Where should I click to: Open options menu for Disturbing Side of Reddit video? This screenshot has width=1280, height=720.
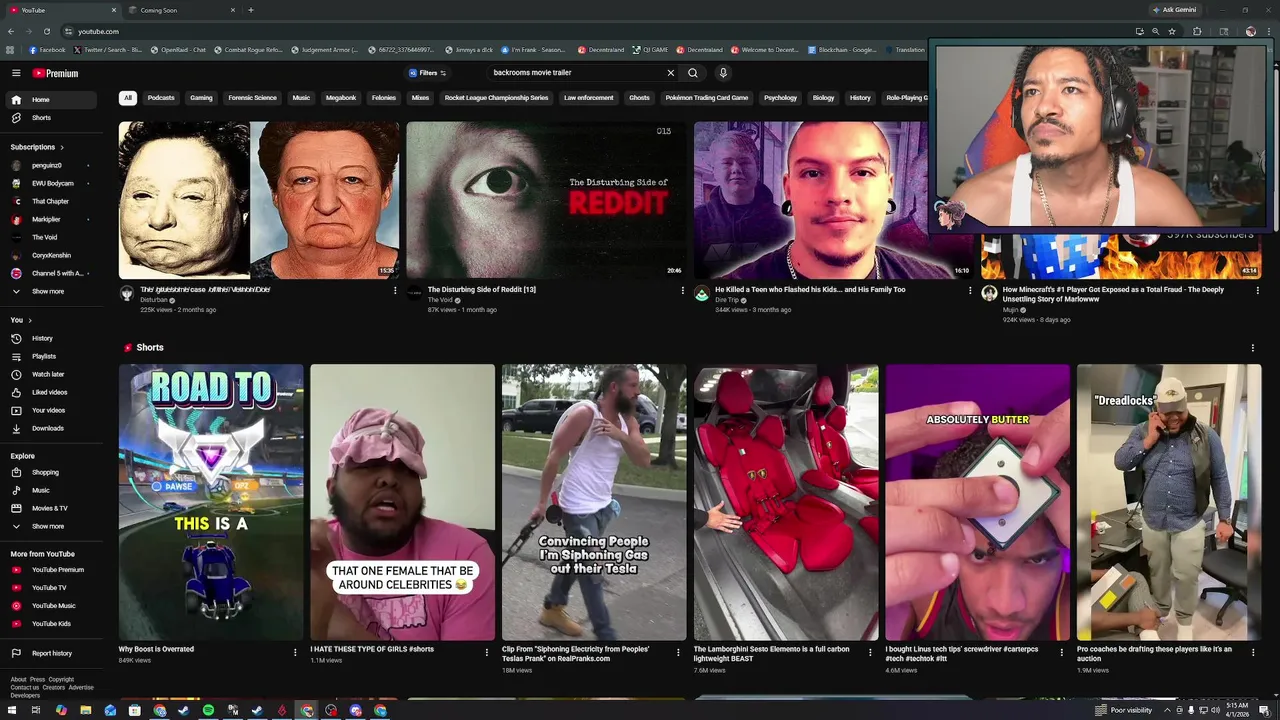tap(683, 291)
